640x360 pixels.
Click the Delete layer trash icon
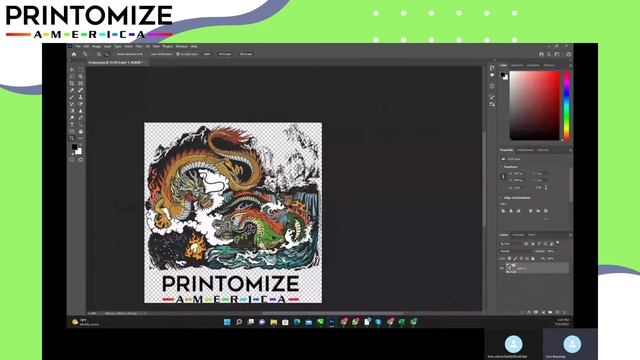click(564, 312)
